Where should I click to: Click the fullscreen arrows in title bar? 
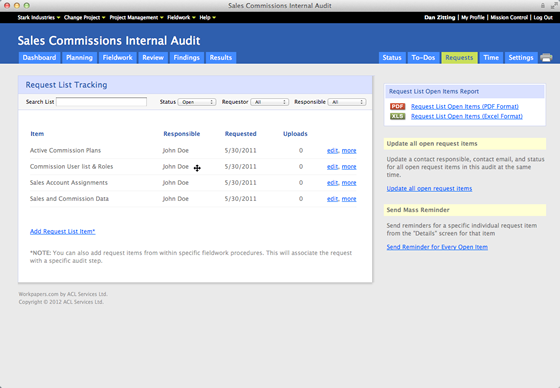pyautogui.click(x=554, y=5)
